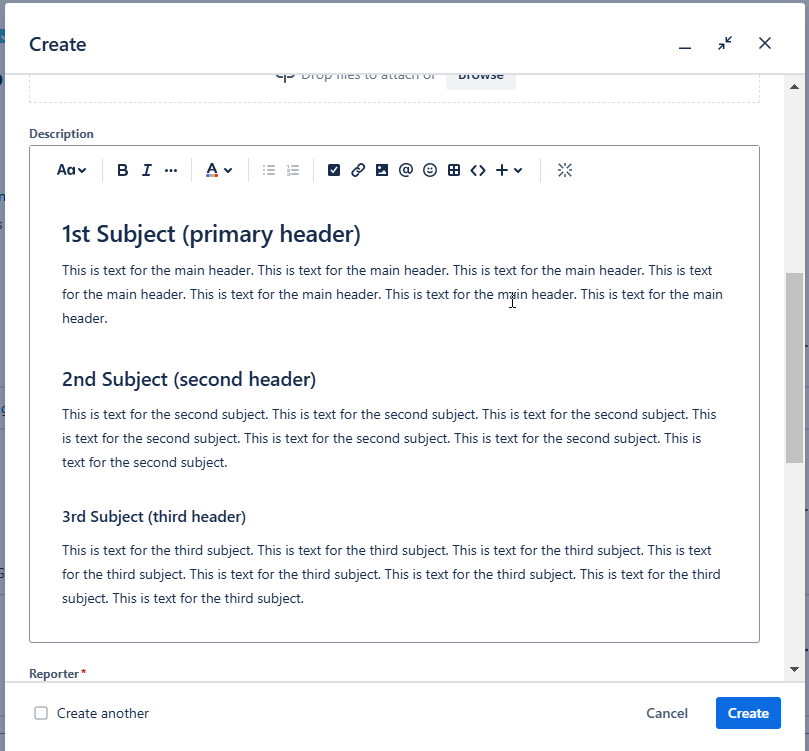Open the text color dropdown
Screen dimensions: 809x751
point(218,170)
